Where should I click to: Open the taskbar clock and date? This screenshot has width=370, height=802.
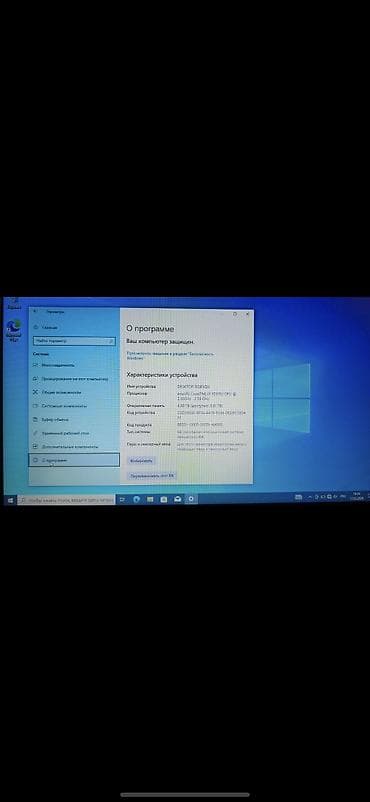point(357,496)
